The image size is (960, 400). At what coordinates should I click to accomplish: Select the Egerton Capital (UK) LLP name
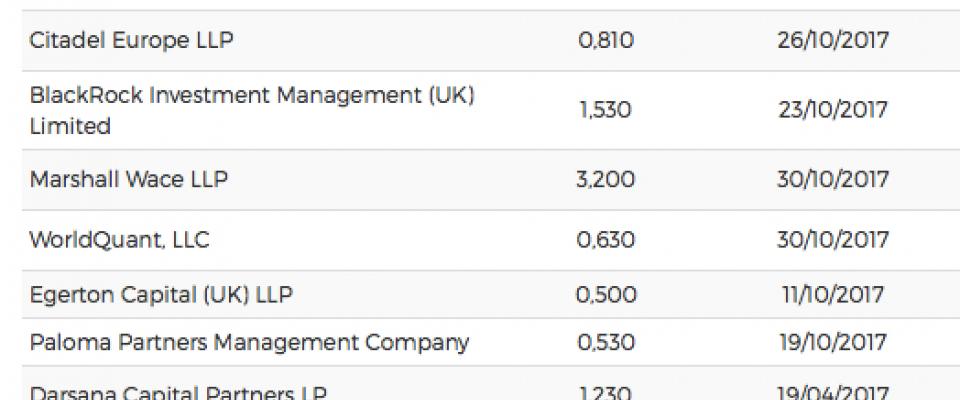[161, 295]
